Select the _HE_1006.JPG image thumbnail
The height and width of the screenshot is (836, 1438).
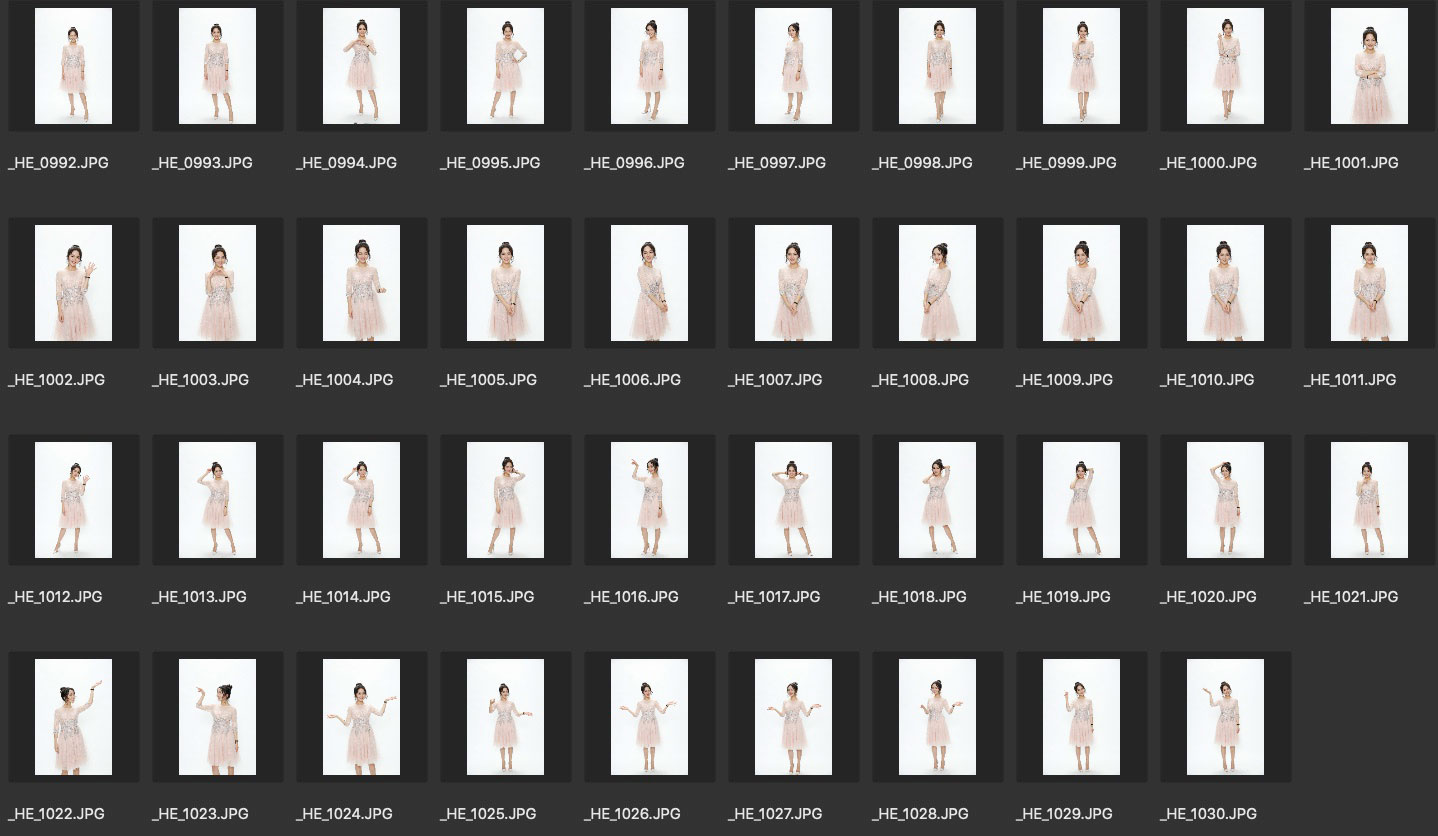649,283
